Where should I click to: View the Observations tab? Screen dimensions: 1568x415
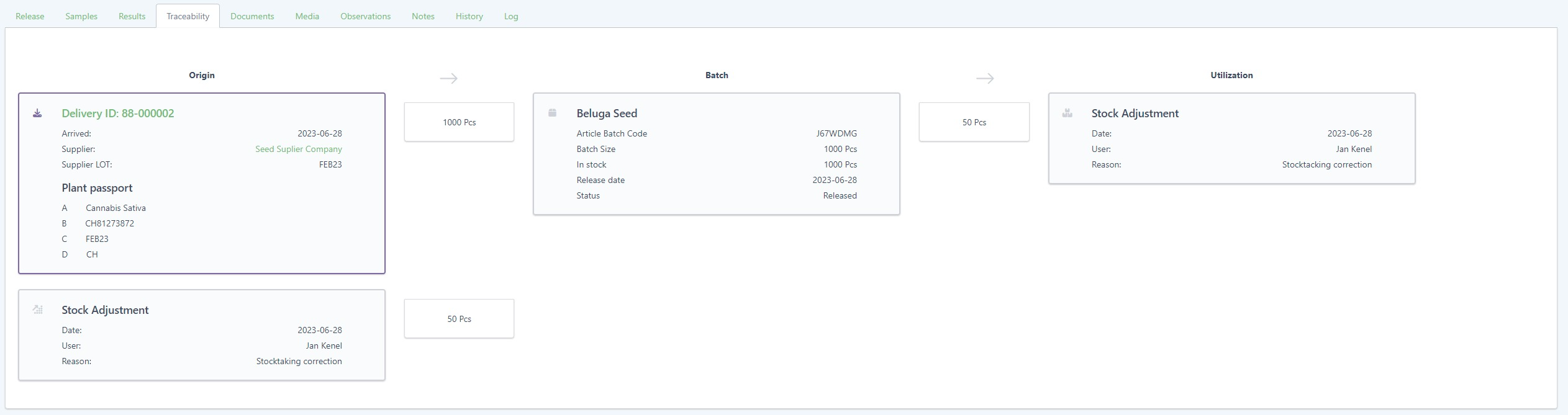click(x=365, y=16)
